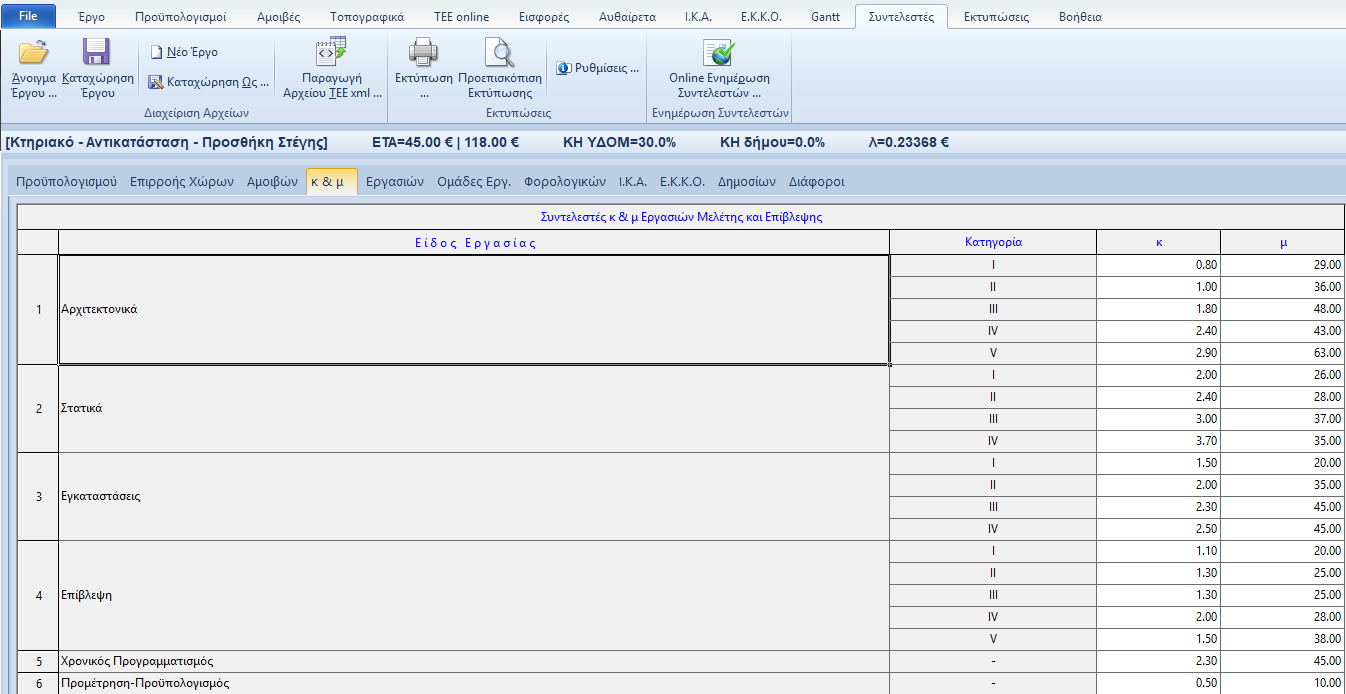Click μ value 45.00 for Χρονικός Προγραμματισμός
1346x694 pixels.
point(1282,661)
